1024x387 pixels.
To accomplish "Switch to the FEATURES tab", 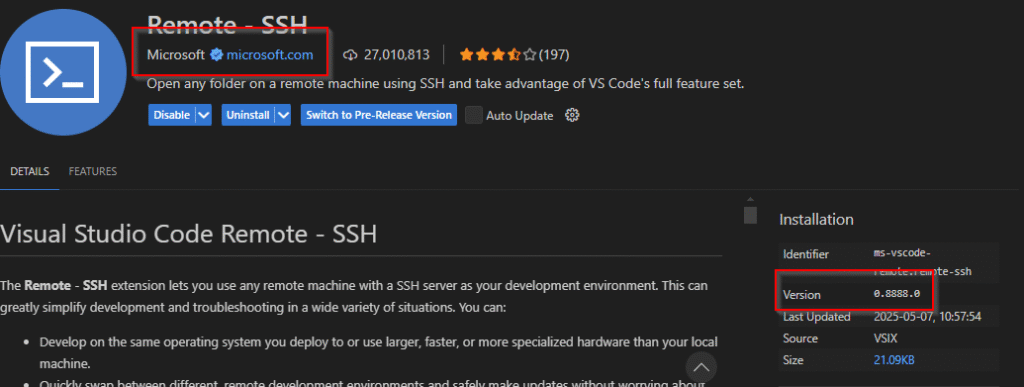I will pos(93,172).
